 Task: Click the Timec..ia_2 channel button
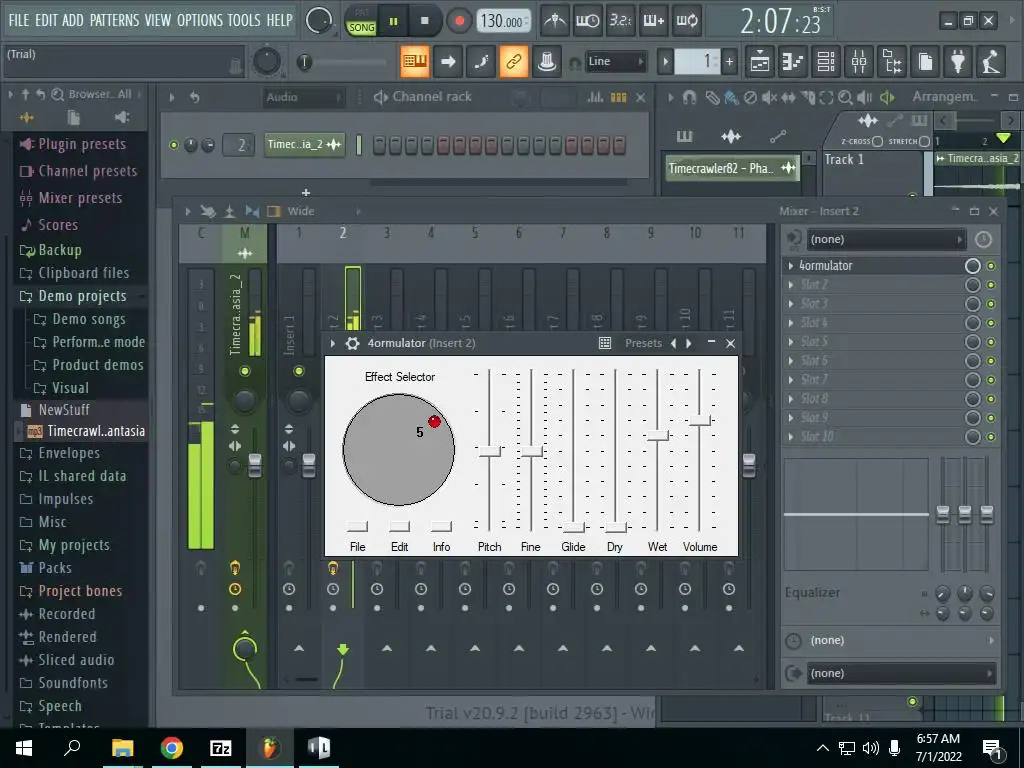click(304, 144)
